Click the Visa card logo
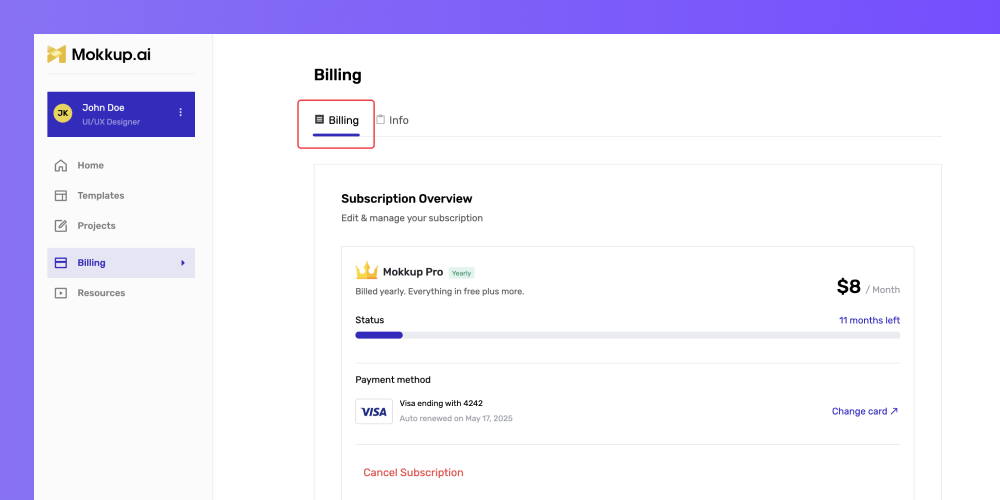The image size is (1000, 500). pyautogui.click(x=374, y=411)
